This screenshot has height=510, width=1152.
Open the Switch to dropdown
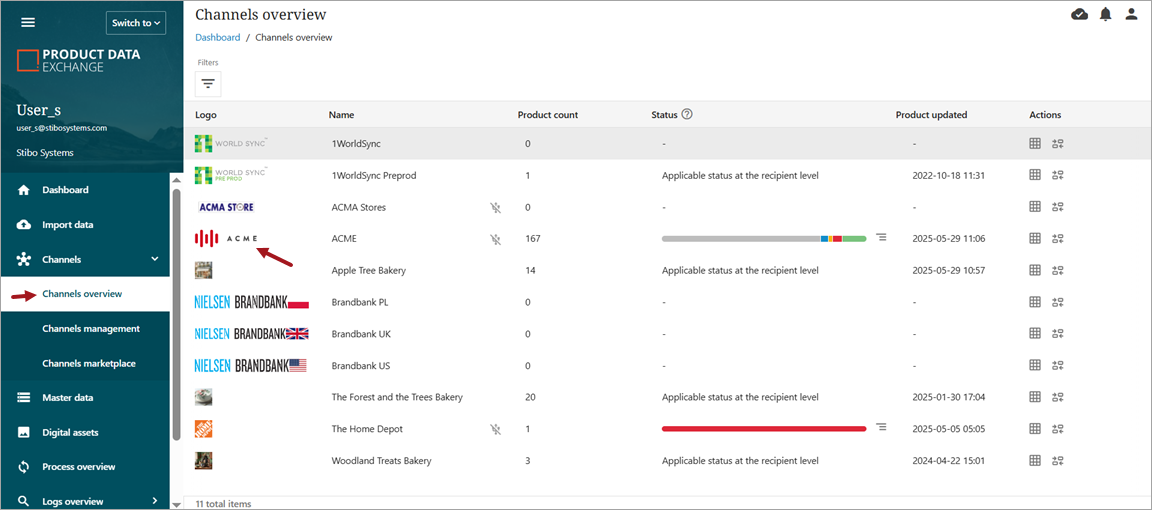coord(136,23)
